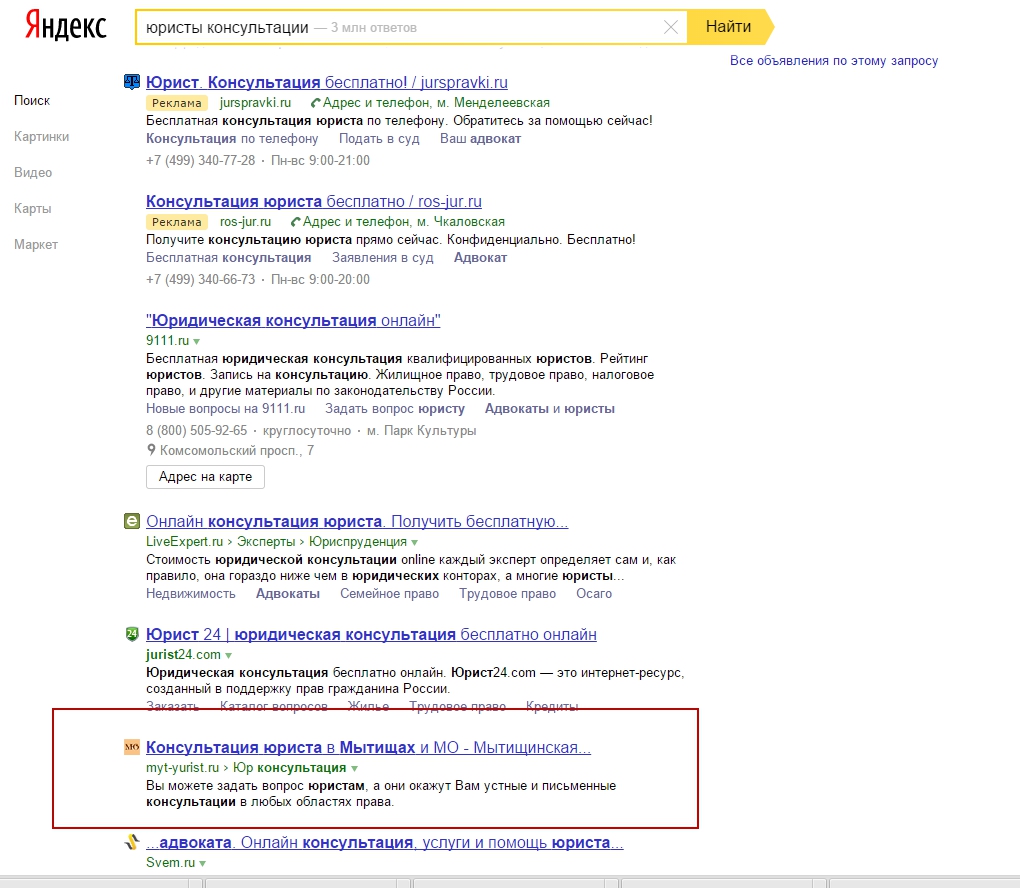Click the Юриспруденция breadcrumb link
The width and height of the screenshot is (1020, 888).
[x=358, y=542]
